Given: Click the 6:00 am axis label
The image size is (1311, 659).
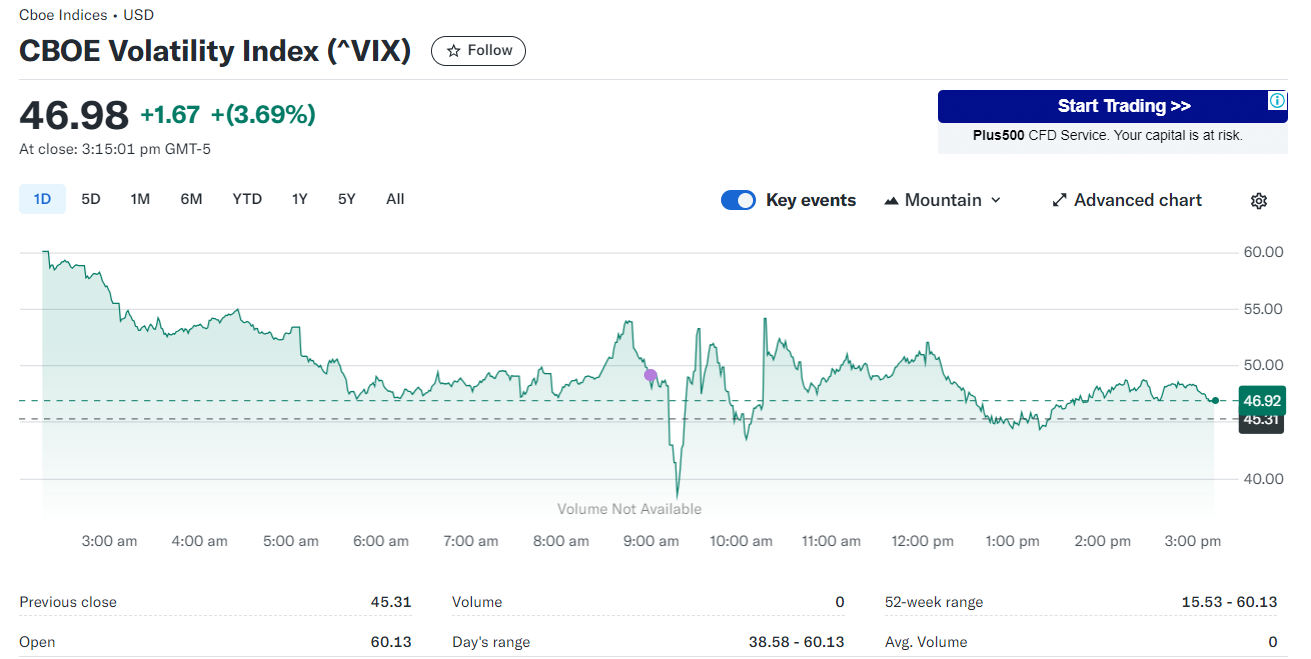Looking at the screenshot, I should 380,541.
